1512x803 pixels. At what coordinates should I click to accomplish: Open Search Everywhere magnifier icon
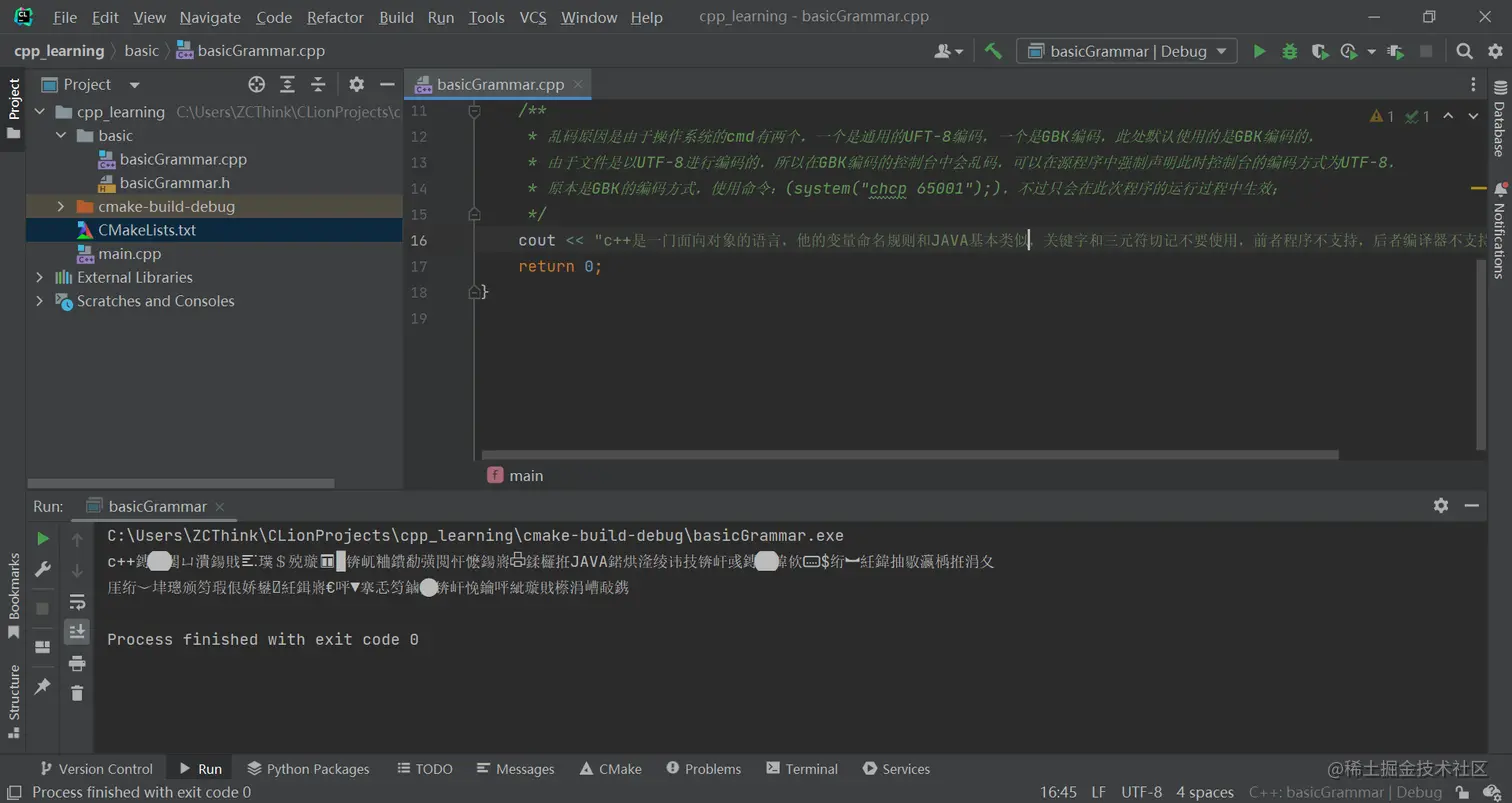tap(1464, 51)
